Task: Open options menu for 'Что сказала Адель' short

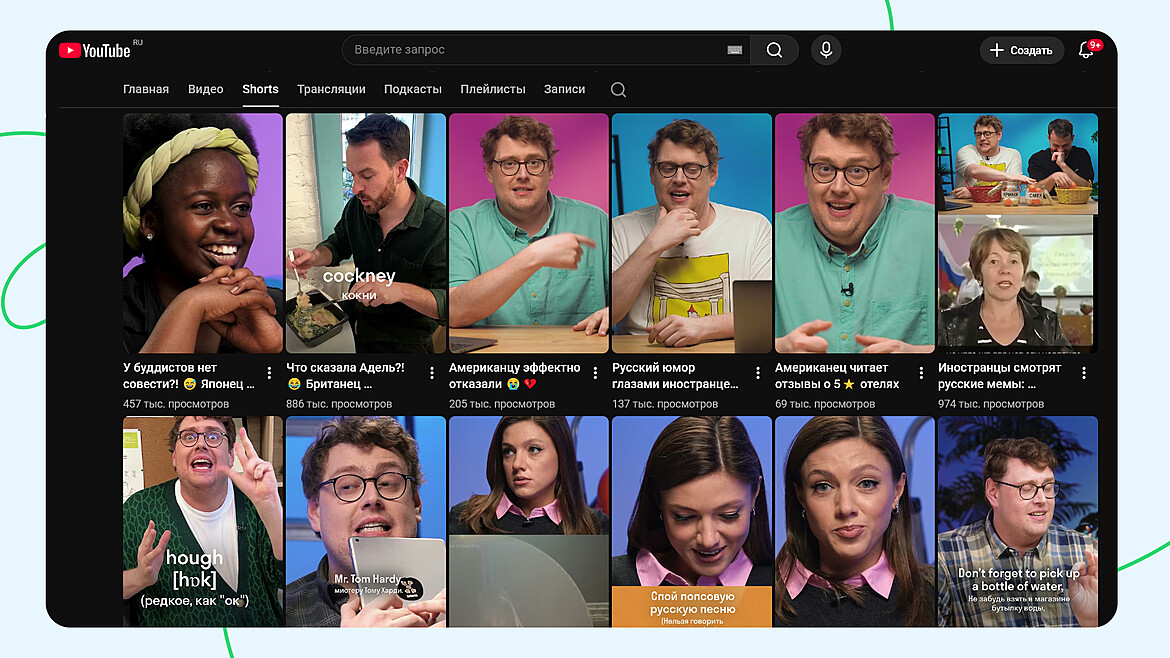Action: [x=432, y=372]
